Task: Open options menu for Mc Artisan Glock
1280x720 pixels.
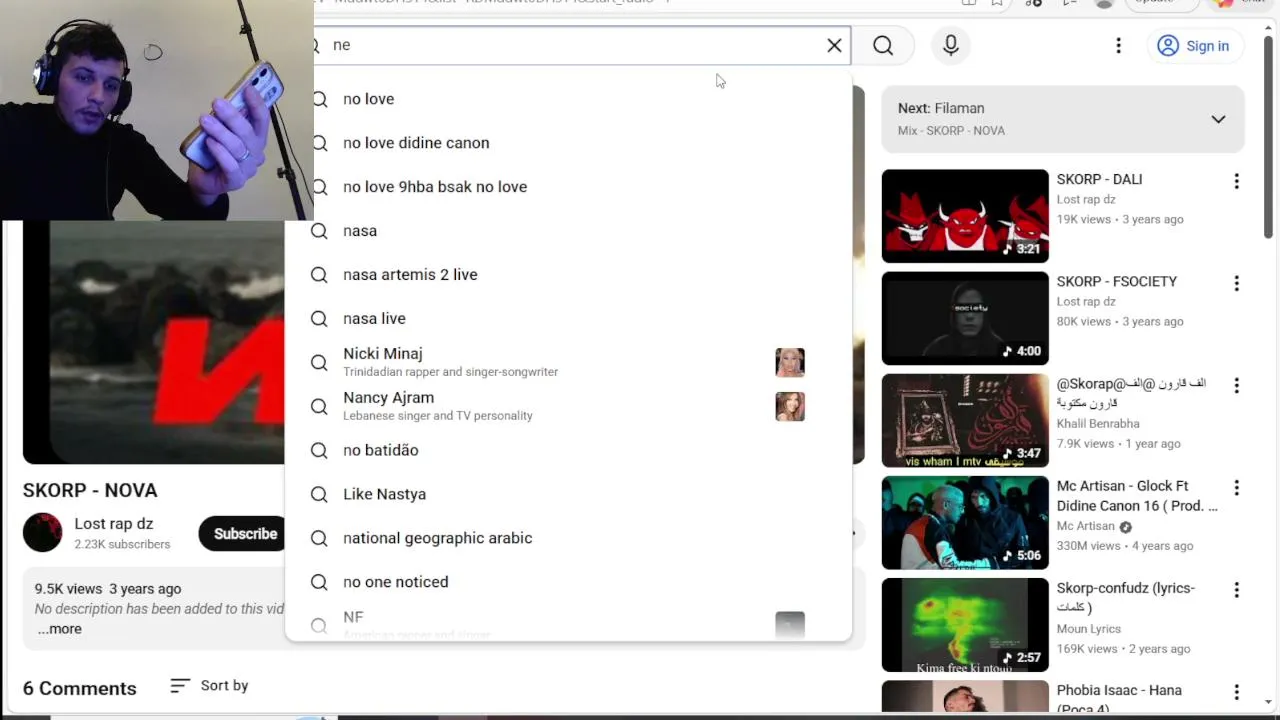Action: point(1236,487)
